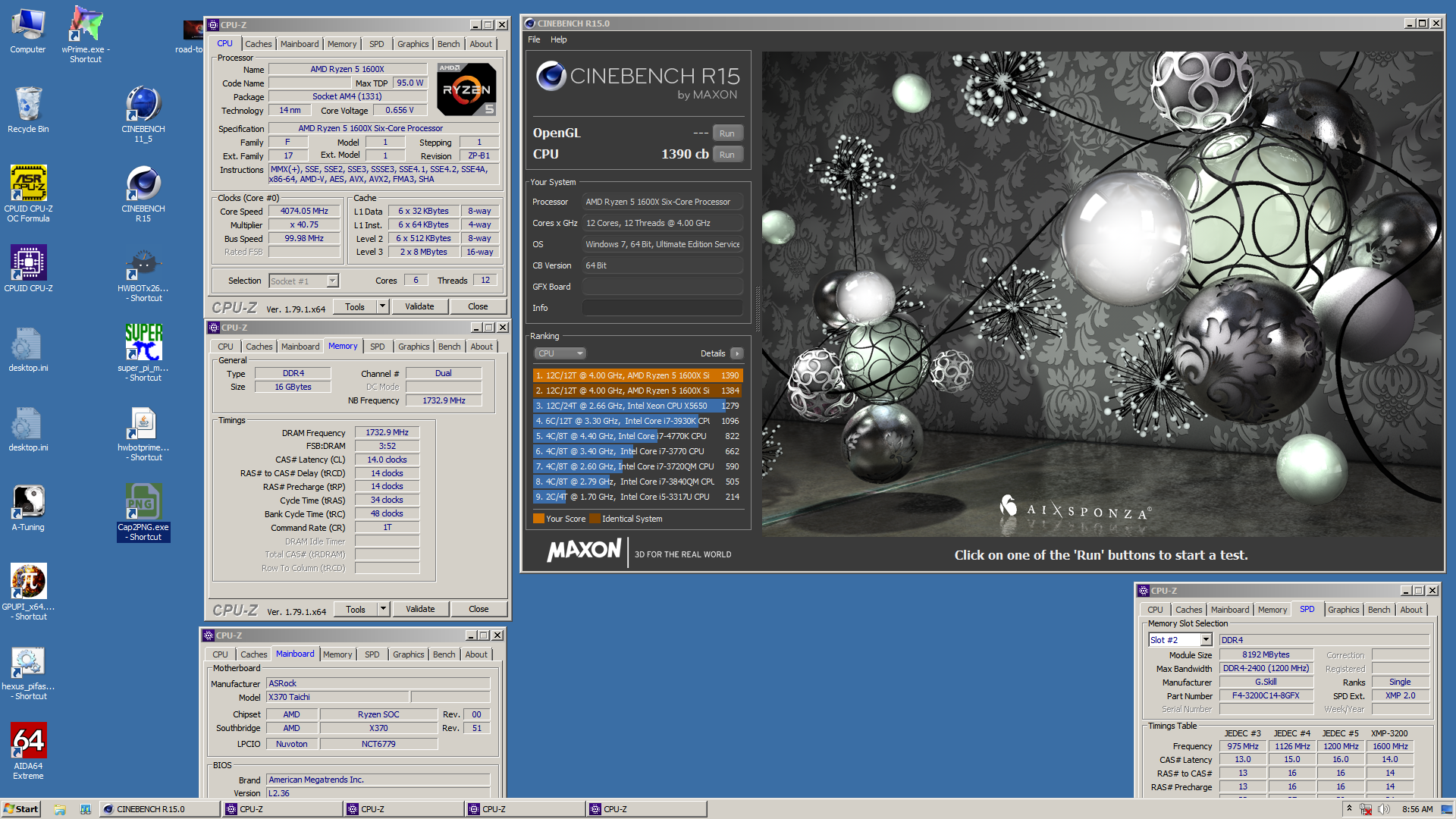The image size is (1456, 819).
Task: Click the network tray icon
Action: click(1367, 809)
